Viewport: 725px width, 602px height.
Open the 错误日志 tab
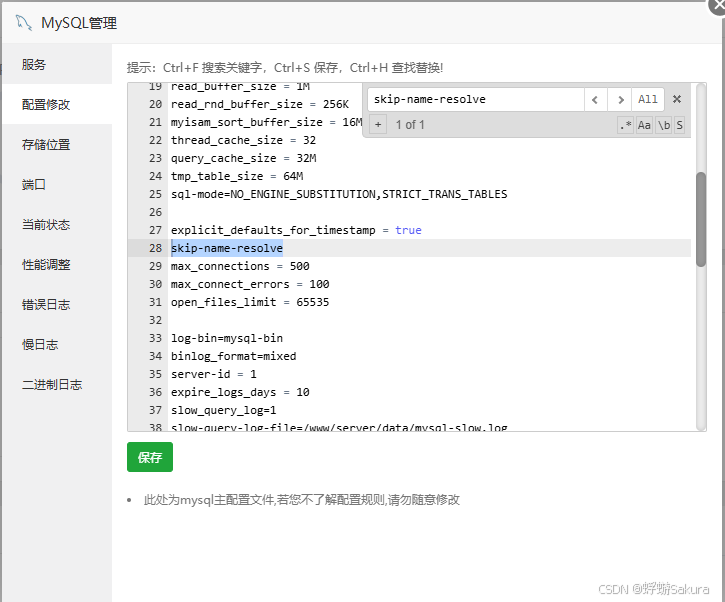(x=57, y=305)
